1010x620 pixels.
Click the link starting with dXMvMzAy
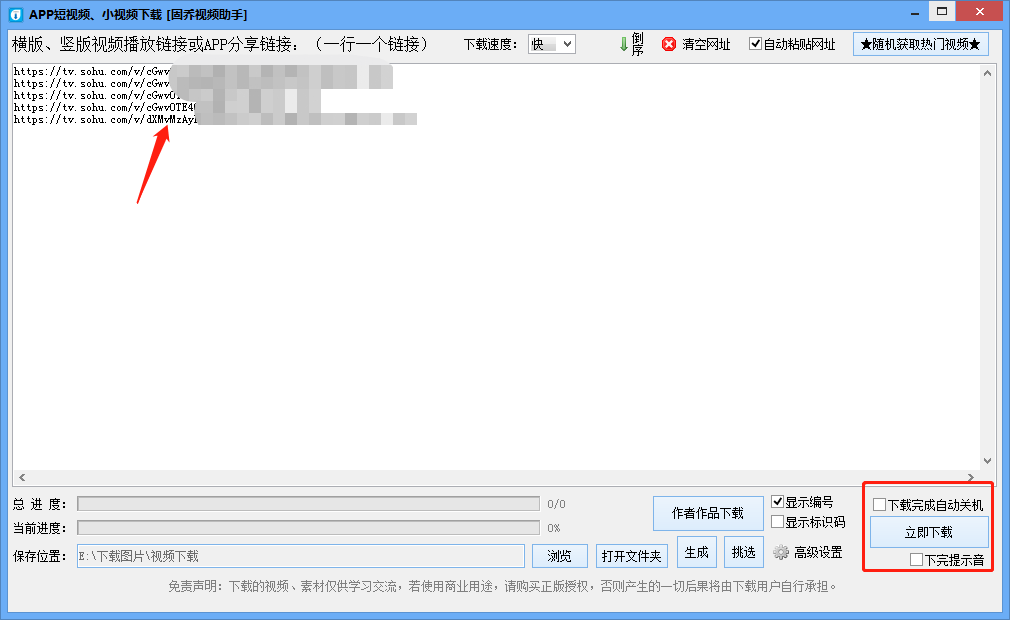click(x=215, y=120)
